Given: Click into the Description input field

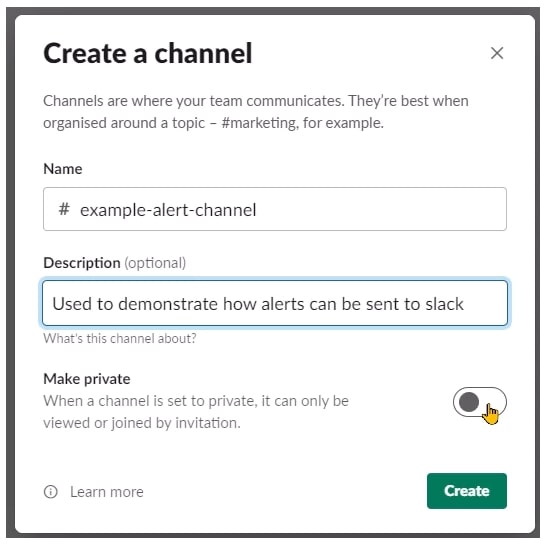Looking at the screenshot, I should point(275,303).
